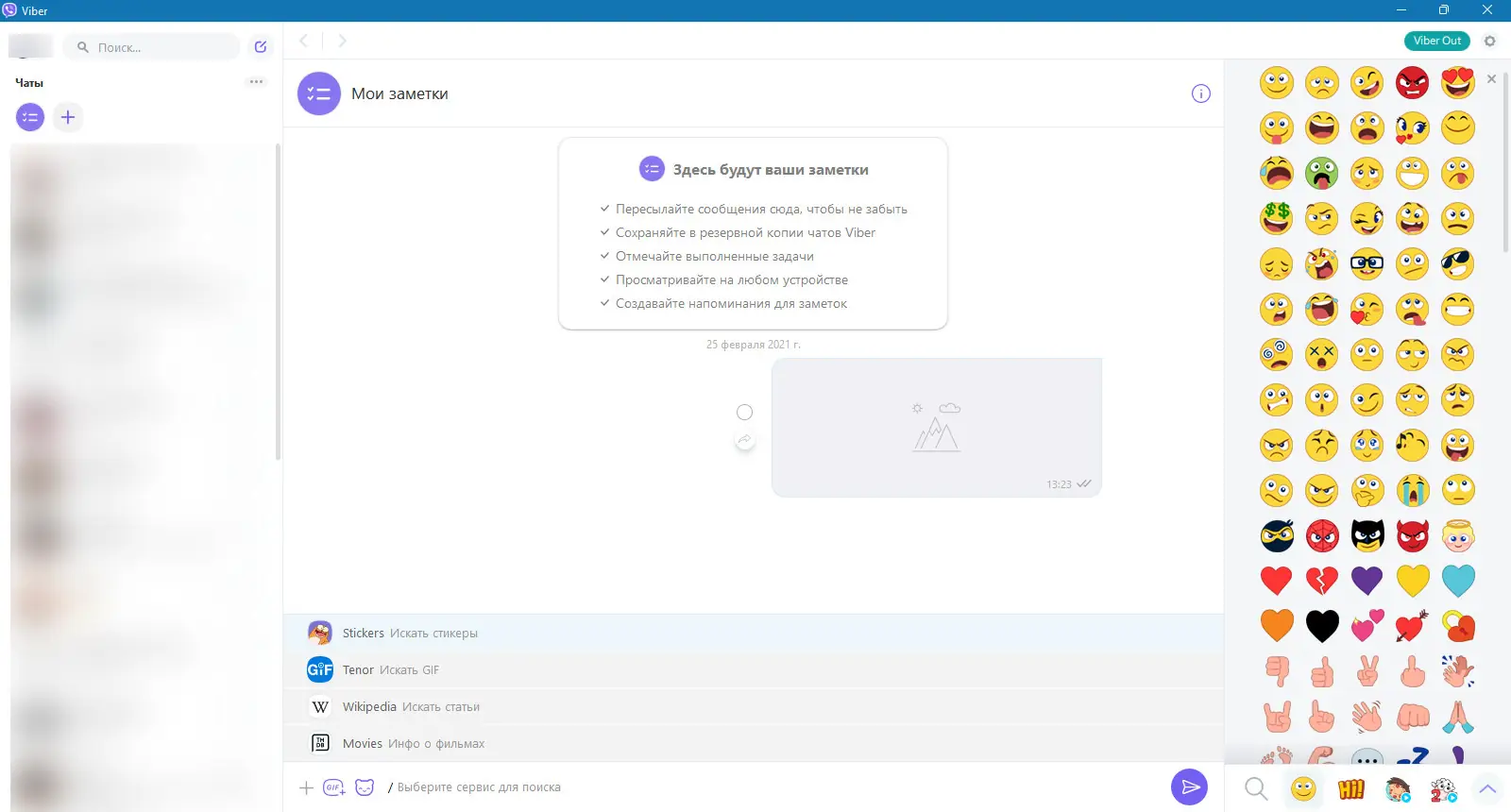Insert the praying hands emoji
The image size is (1511, 812).
click(x=1458, y=717)
